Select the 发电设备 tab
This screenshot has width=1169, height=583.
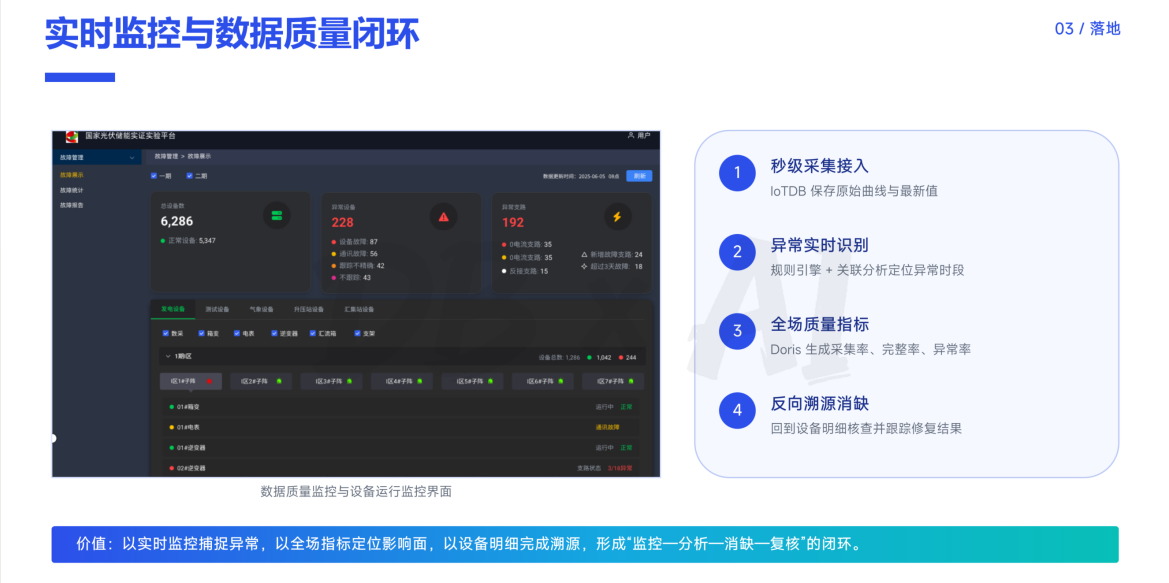(x=173, y=309)
